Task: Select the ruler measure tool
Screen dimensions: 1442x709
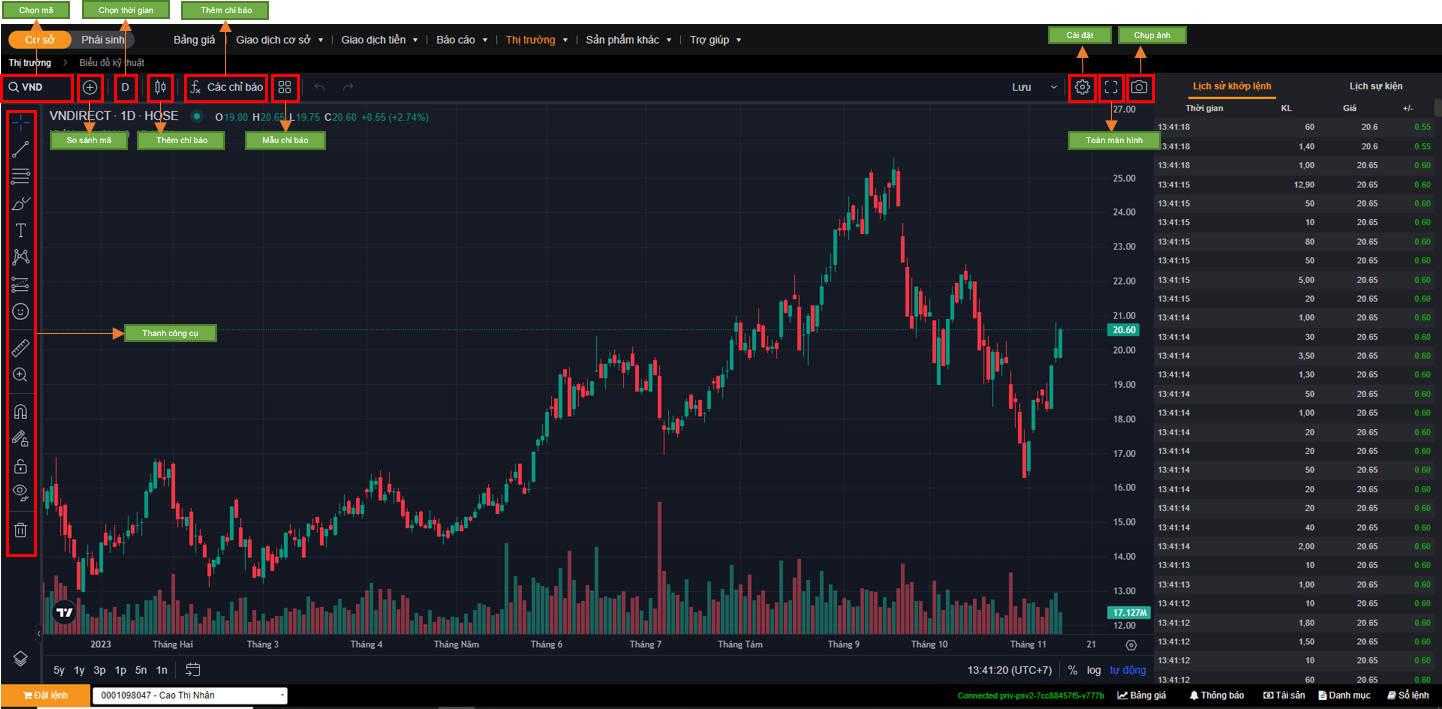Action: [x=21, y=348]
